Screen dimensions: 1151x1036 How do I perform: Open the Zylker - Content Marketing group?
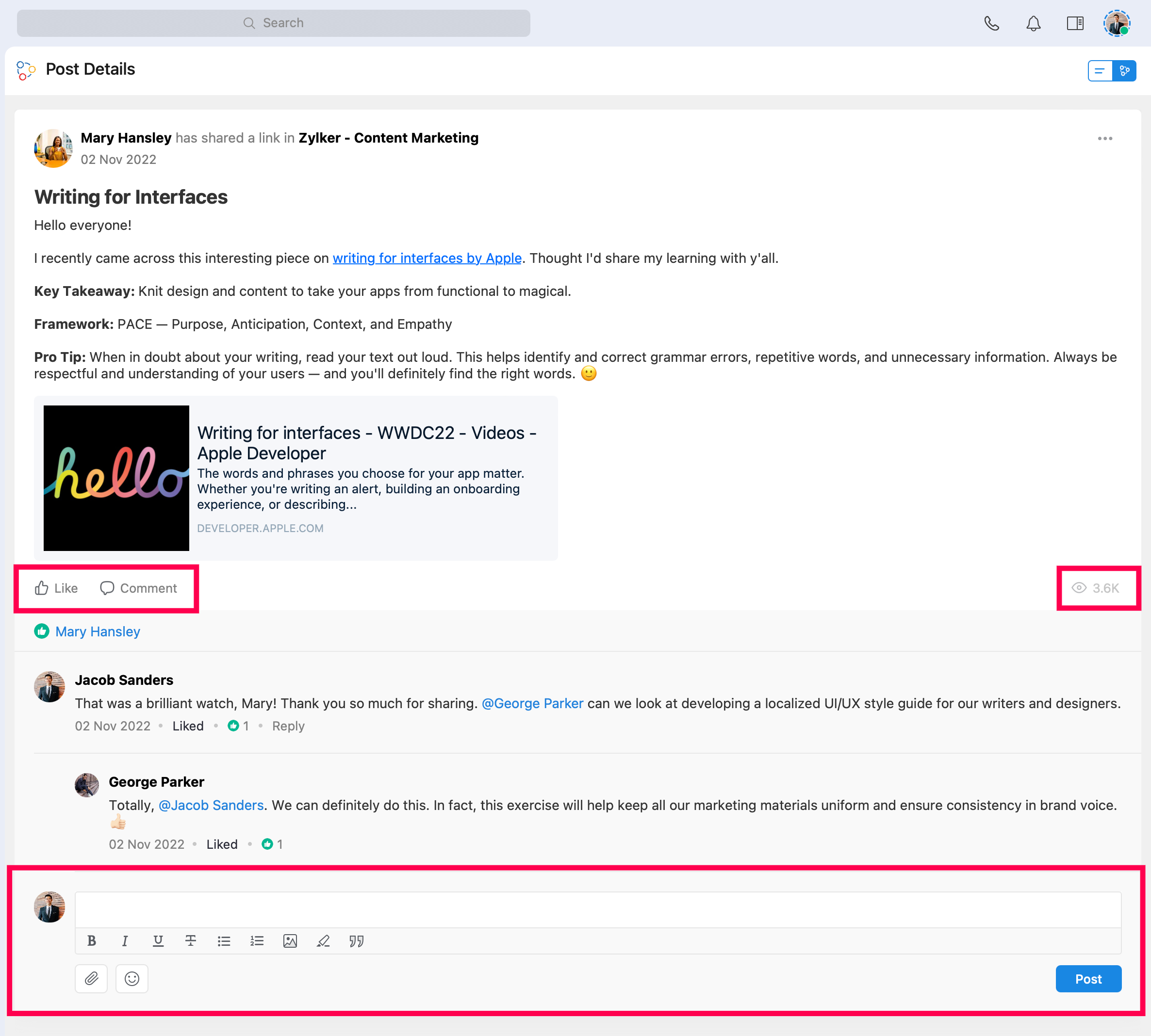(388, 138)
